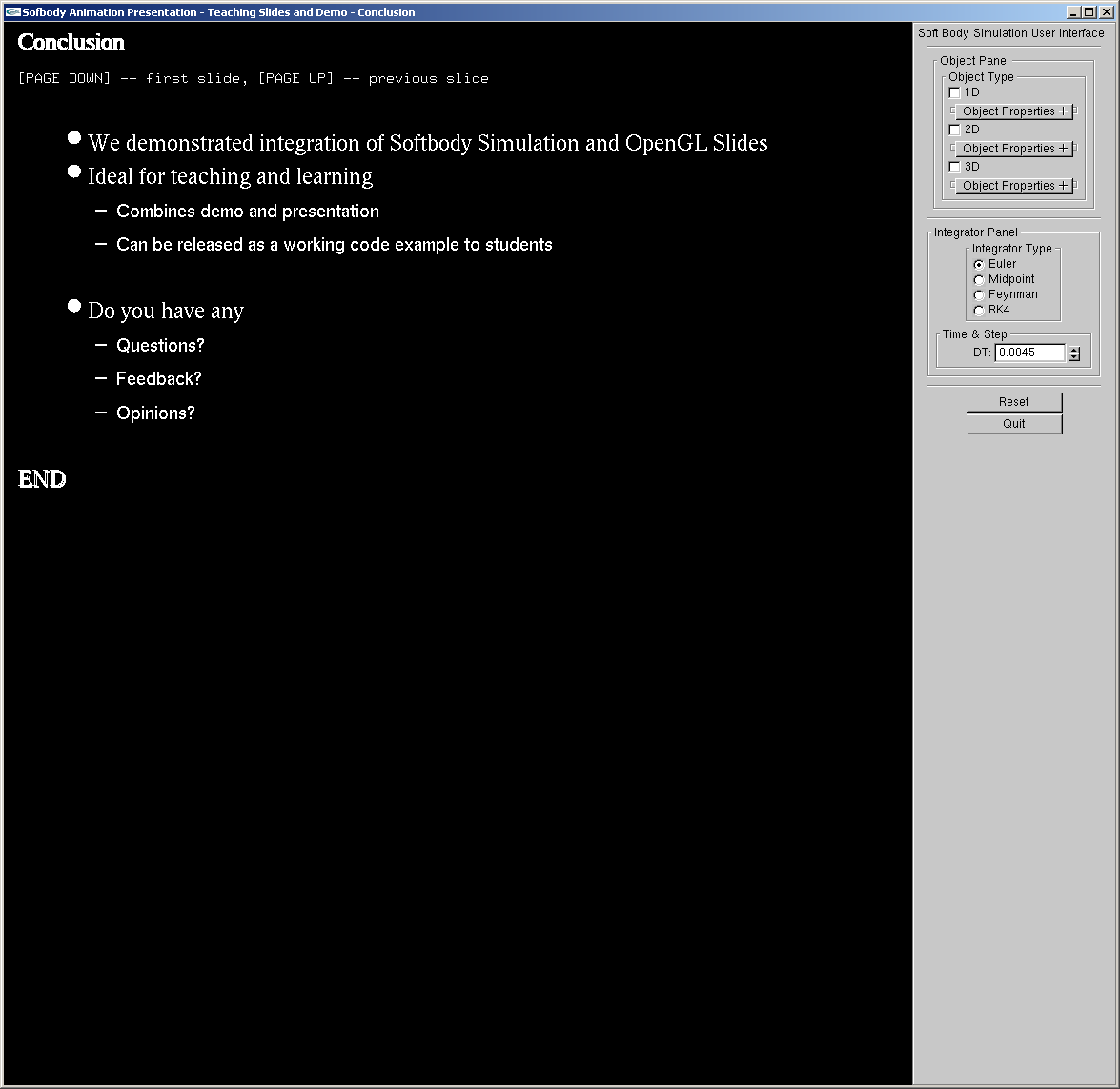The image size is (1120, 1089).
Task: Decrease DT with the spinner down arrow
Action: [x=1074, y=357]
